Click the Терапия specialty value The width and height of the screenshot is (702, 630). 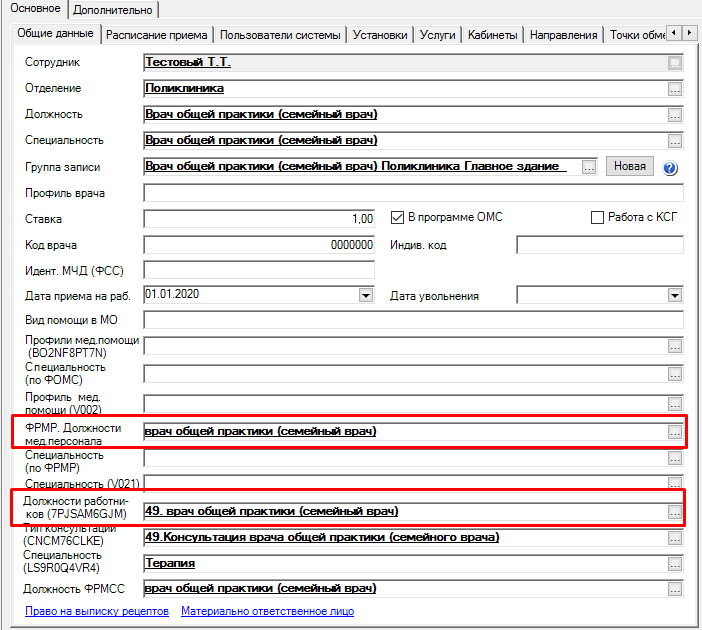(170, 563)
